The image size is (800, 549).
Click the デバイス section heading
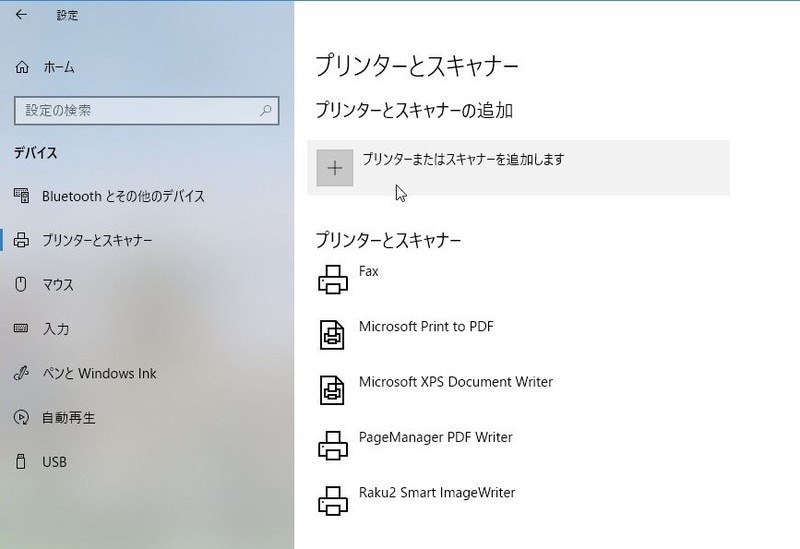(x=35, y=153)
